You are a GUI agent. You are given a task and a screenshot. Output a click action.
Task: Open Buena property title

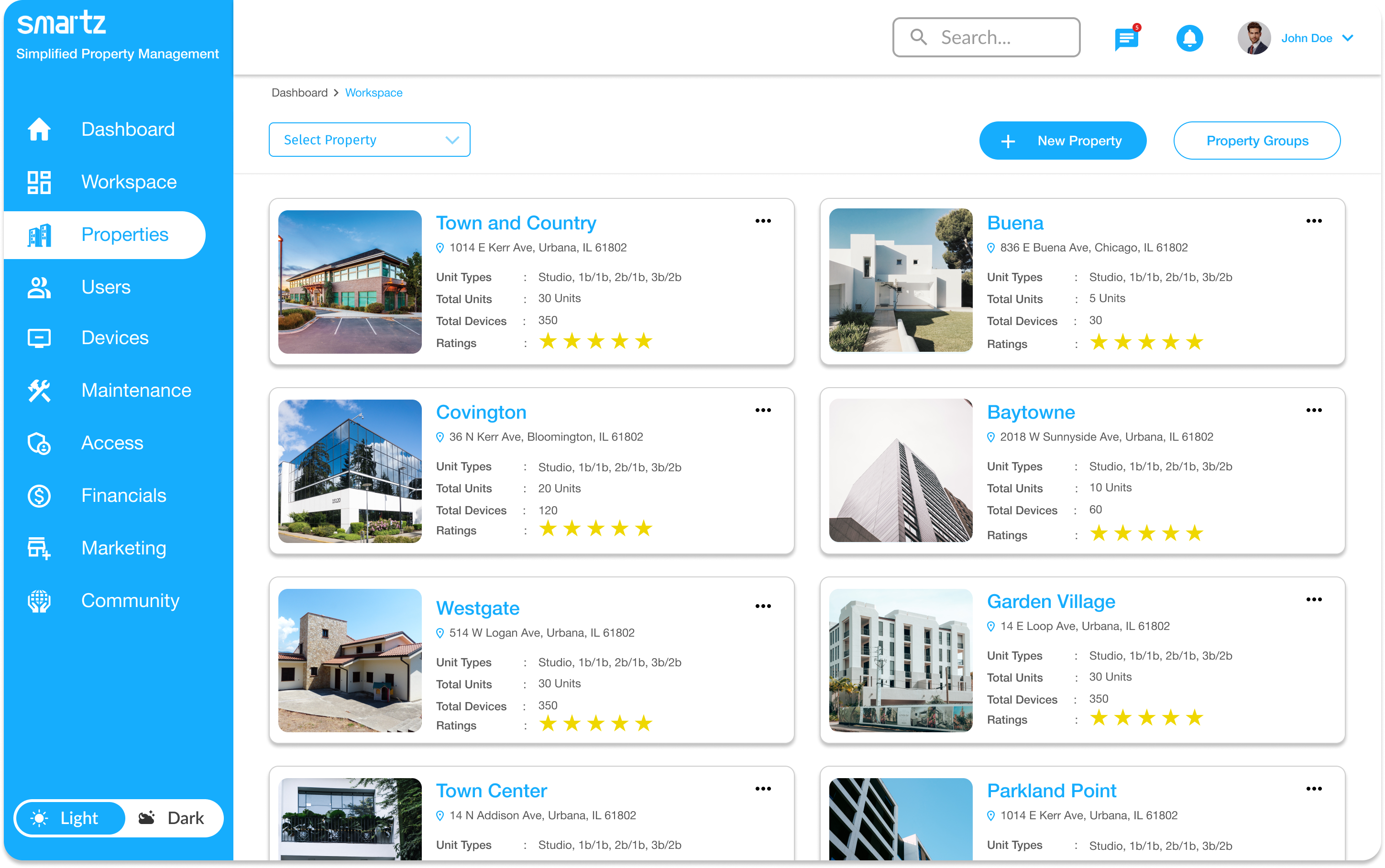(x=1015, y=223)
